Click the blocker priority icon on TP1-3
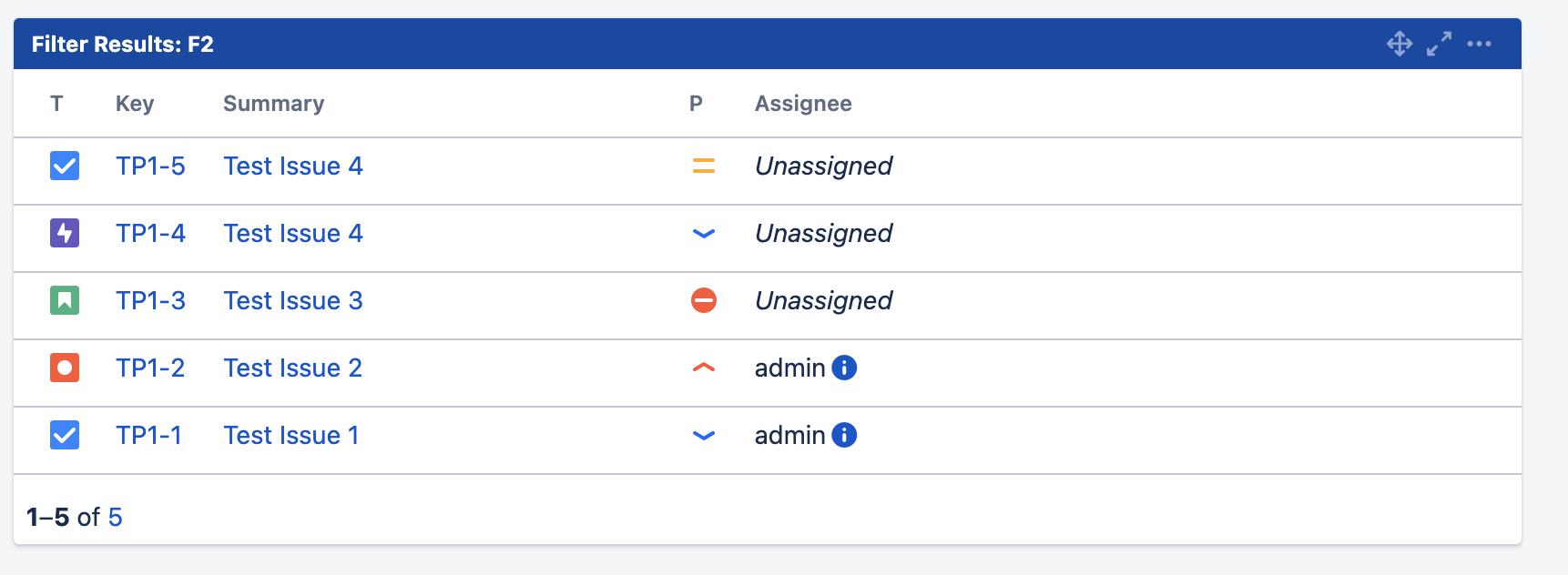Viewport: 1568px width, 575px height. (703, 300)
